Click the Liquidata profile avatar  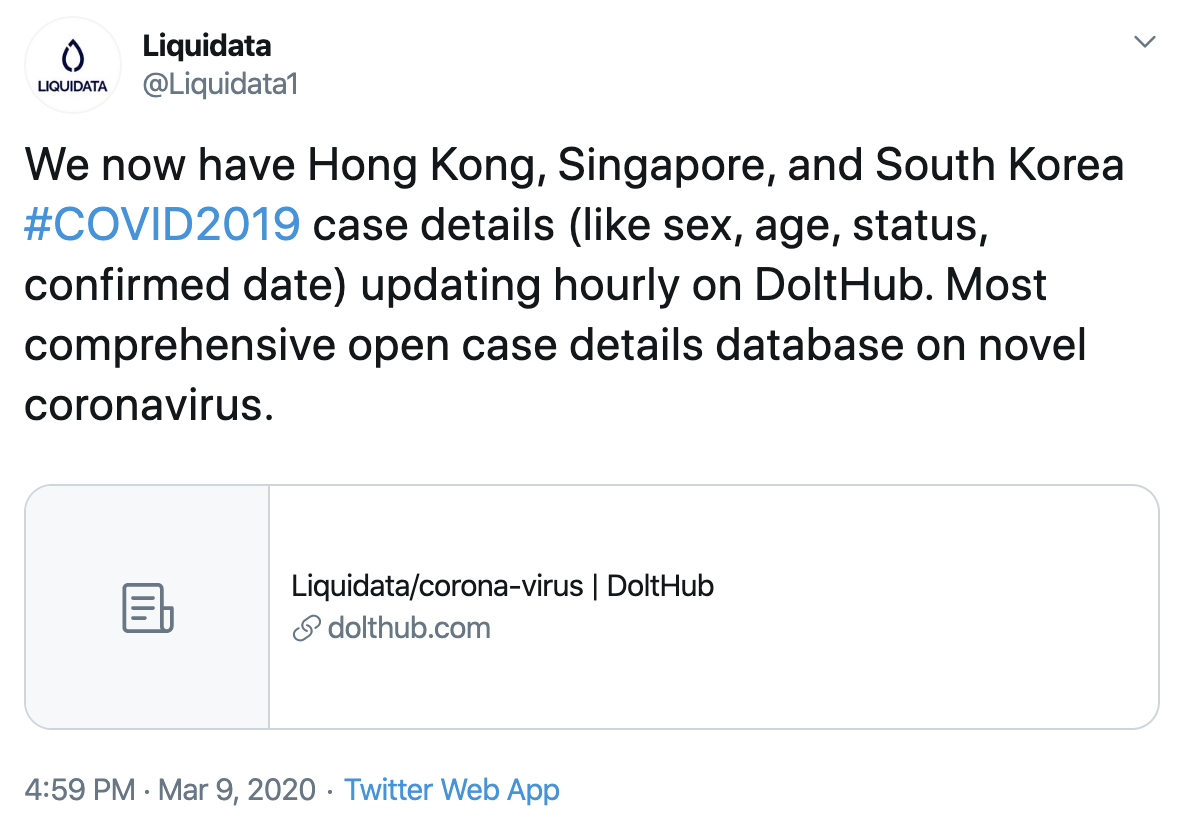click(x=72, y=65)
